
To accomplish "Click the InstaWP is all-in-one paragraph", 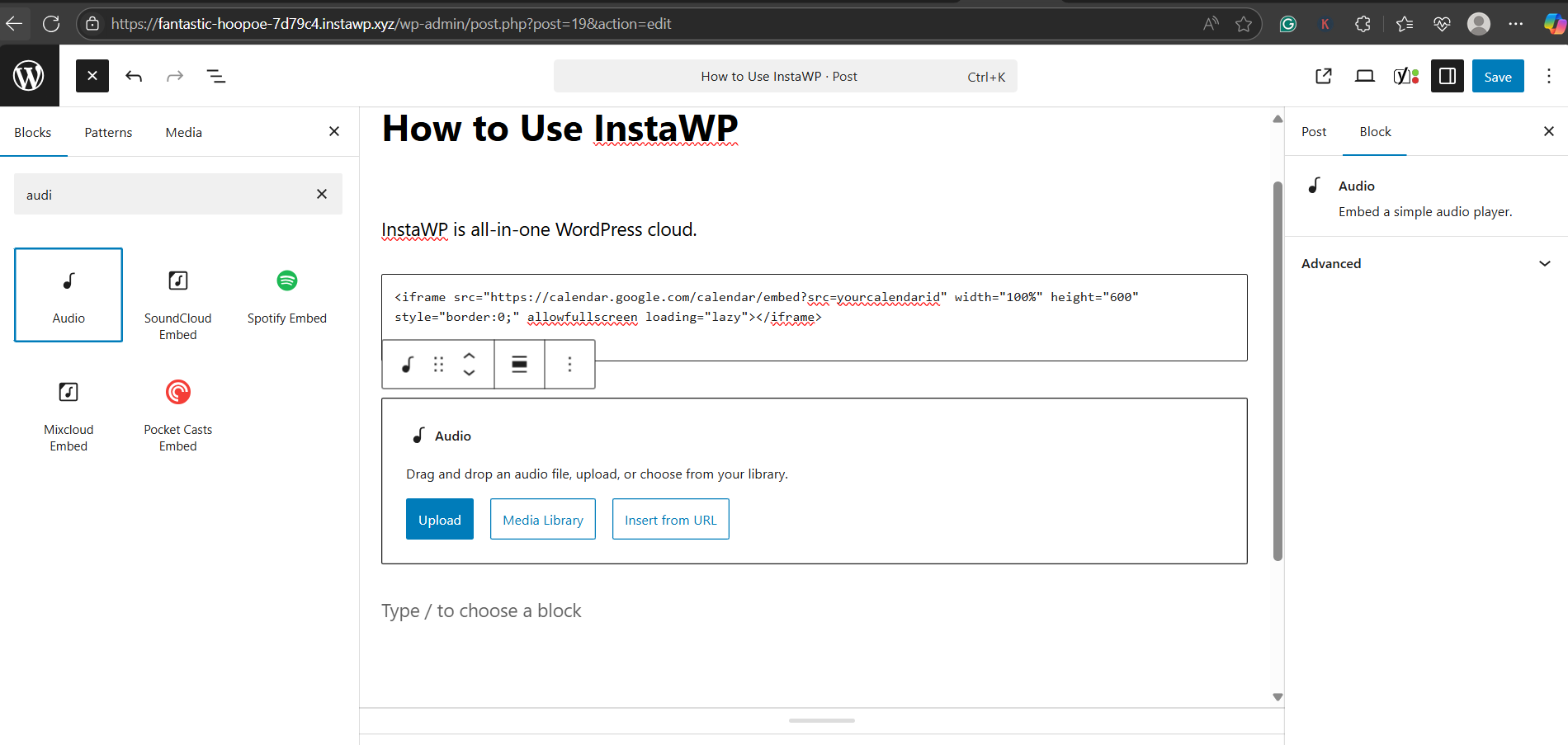I will (x=539, y=229).
